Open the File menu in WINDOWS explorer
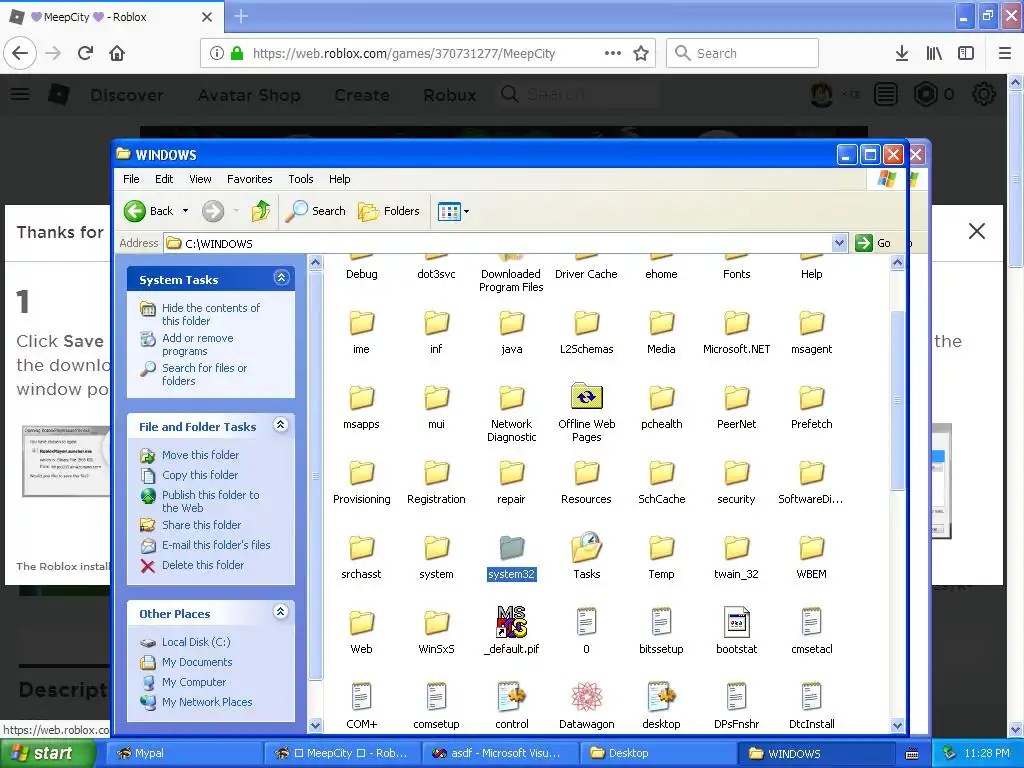The width and height of the screenshot is (1024, 768). [x=131, y=179]
